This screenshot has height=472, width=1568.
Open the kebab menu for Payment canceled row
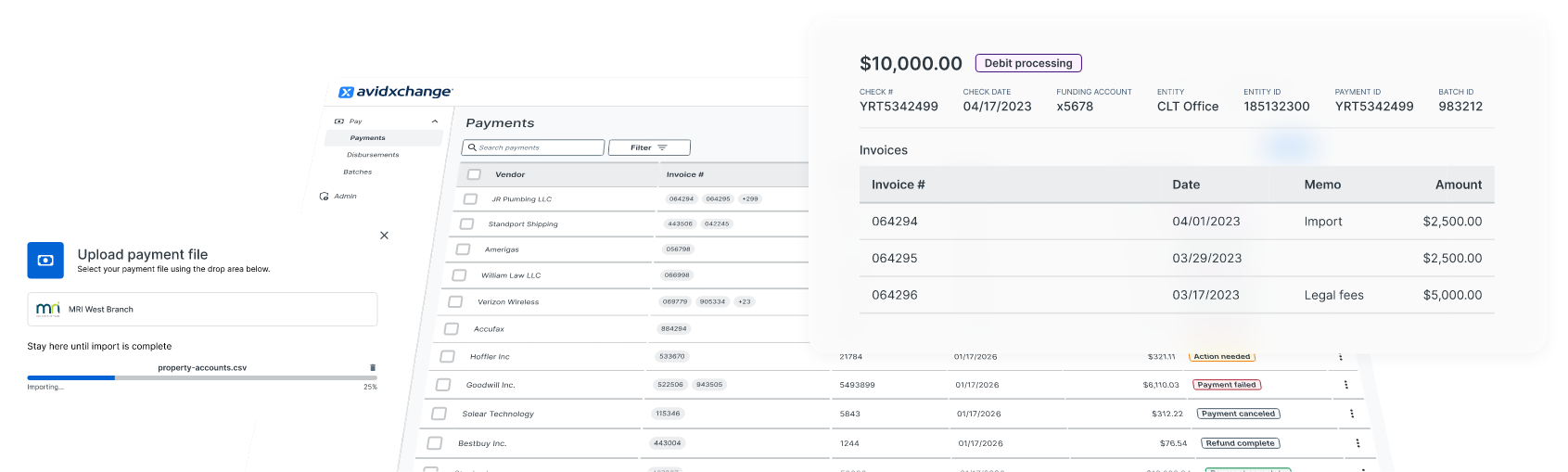coord(1351,414)
